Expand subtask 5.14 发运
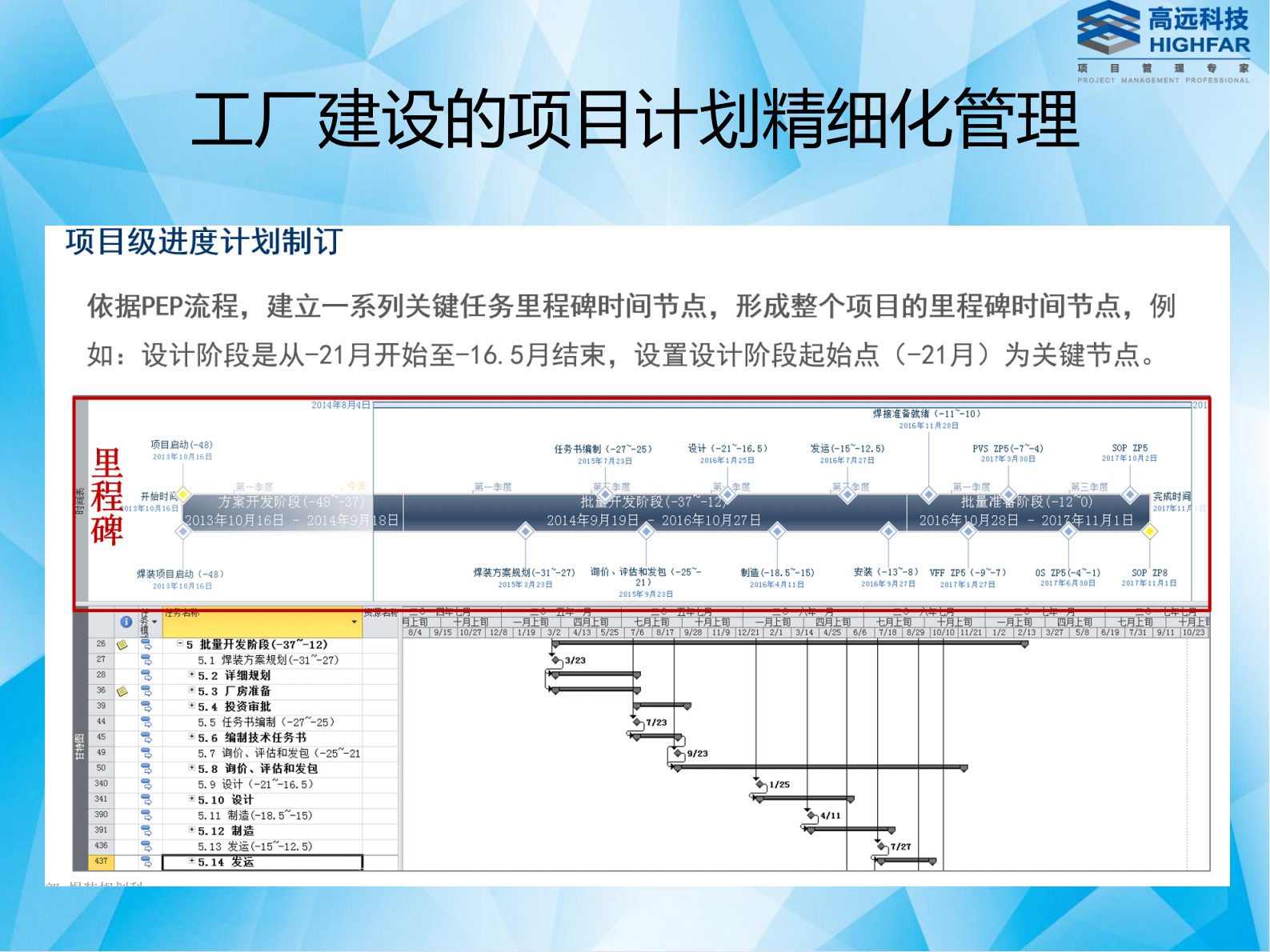Screen dimensions: 1270x952 click(191, 861)
